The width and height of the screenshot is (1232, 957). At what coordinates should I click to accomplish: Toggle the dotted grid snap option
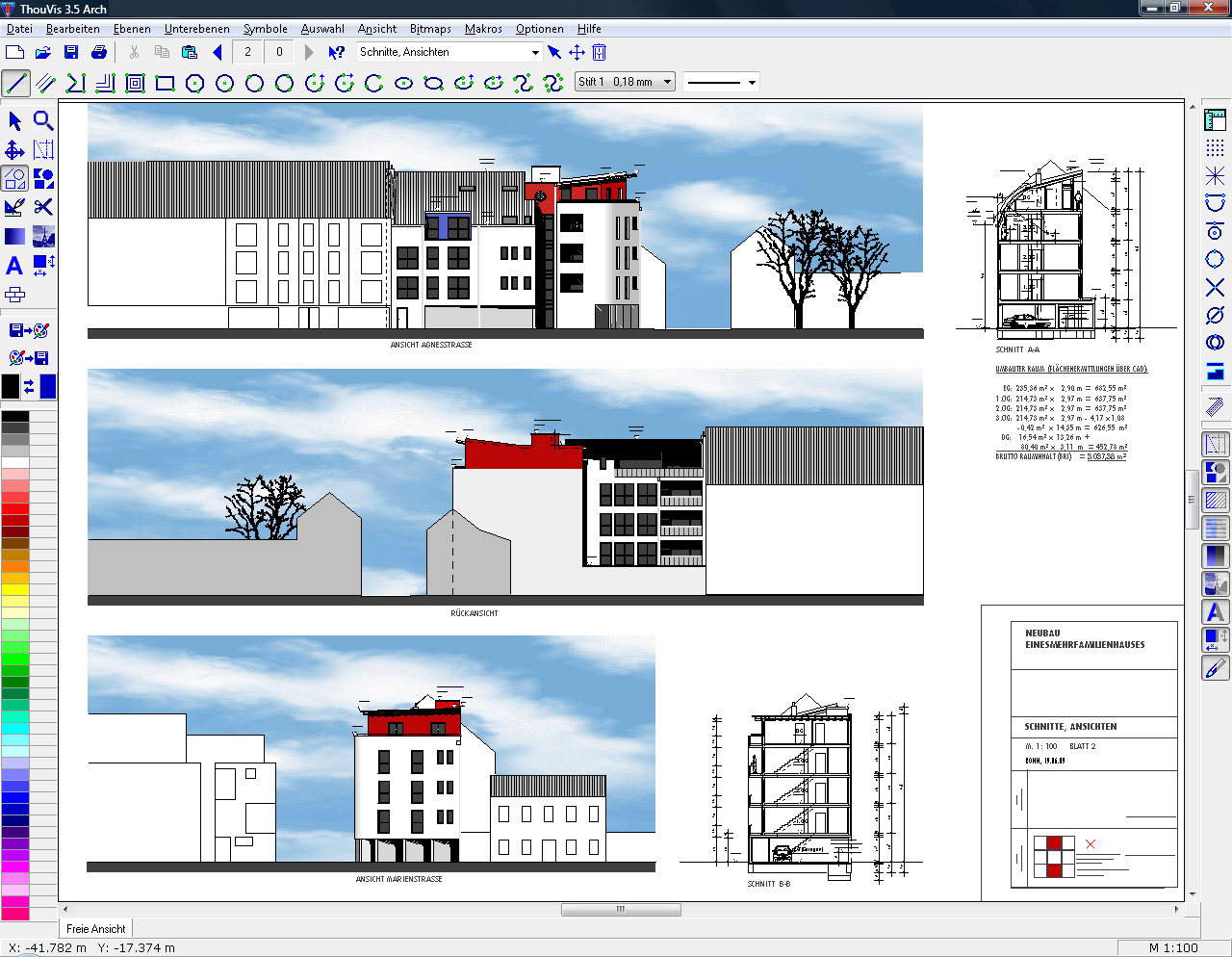[x=1215, y=147]
